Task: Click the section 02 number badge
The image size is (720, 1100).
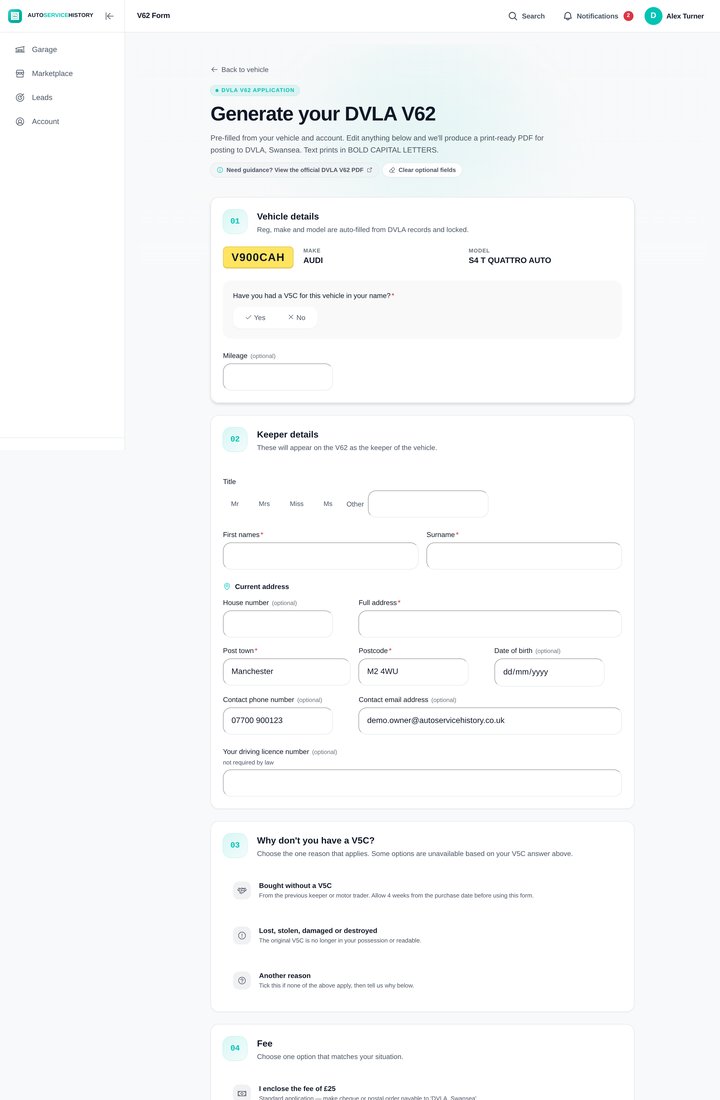Action: [x=235, y=439]
